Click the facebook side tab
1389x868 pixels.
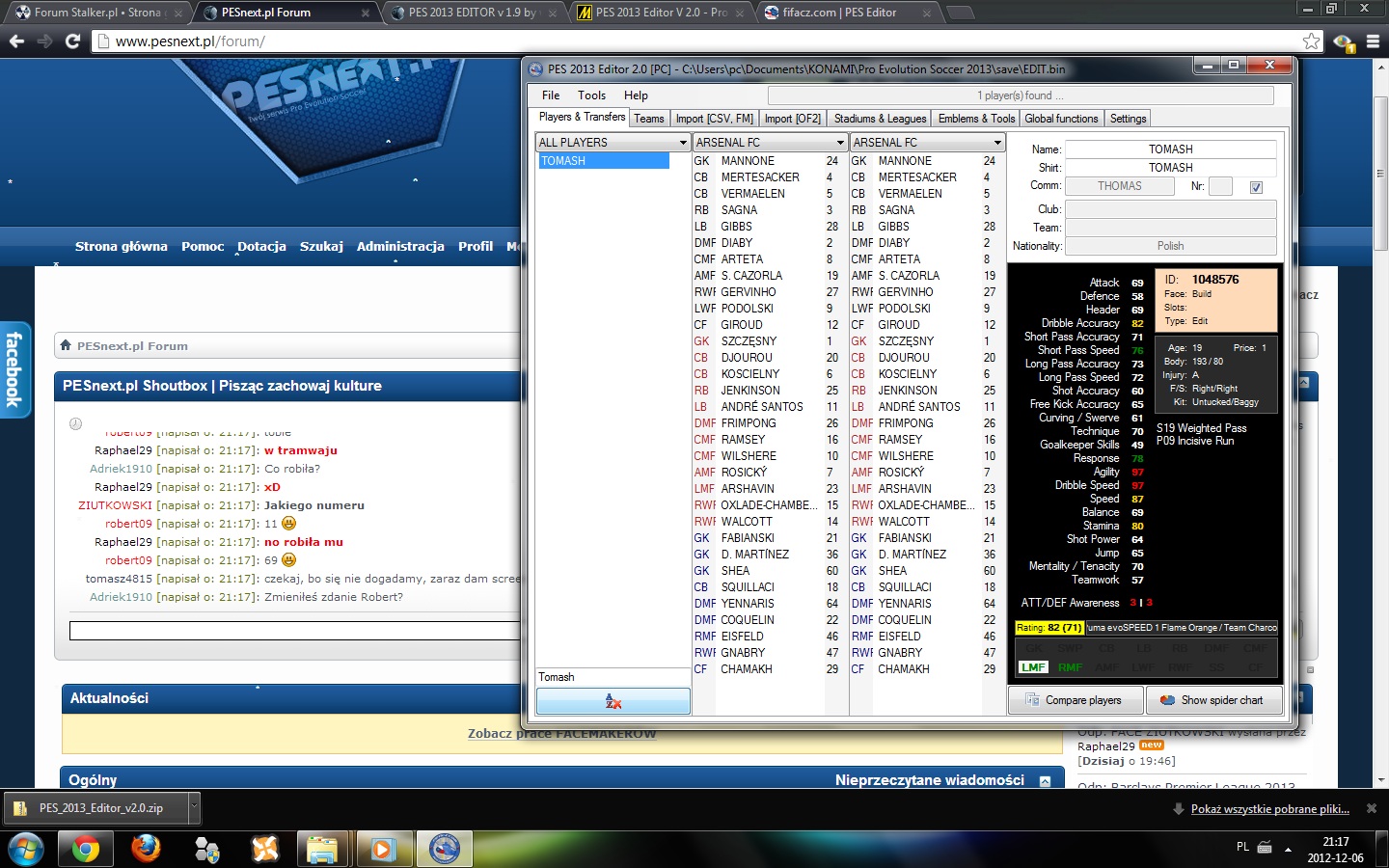click(14, 369)
